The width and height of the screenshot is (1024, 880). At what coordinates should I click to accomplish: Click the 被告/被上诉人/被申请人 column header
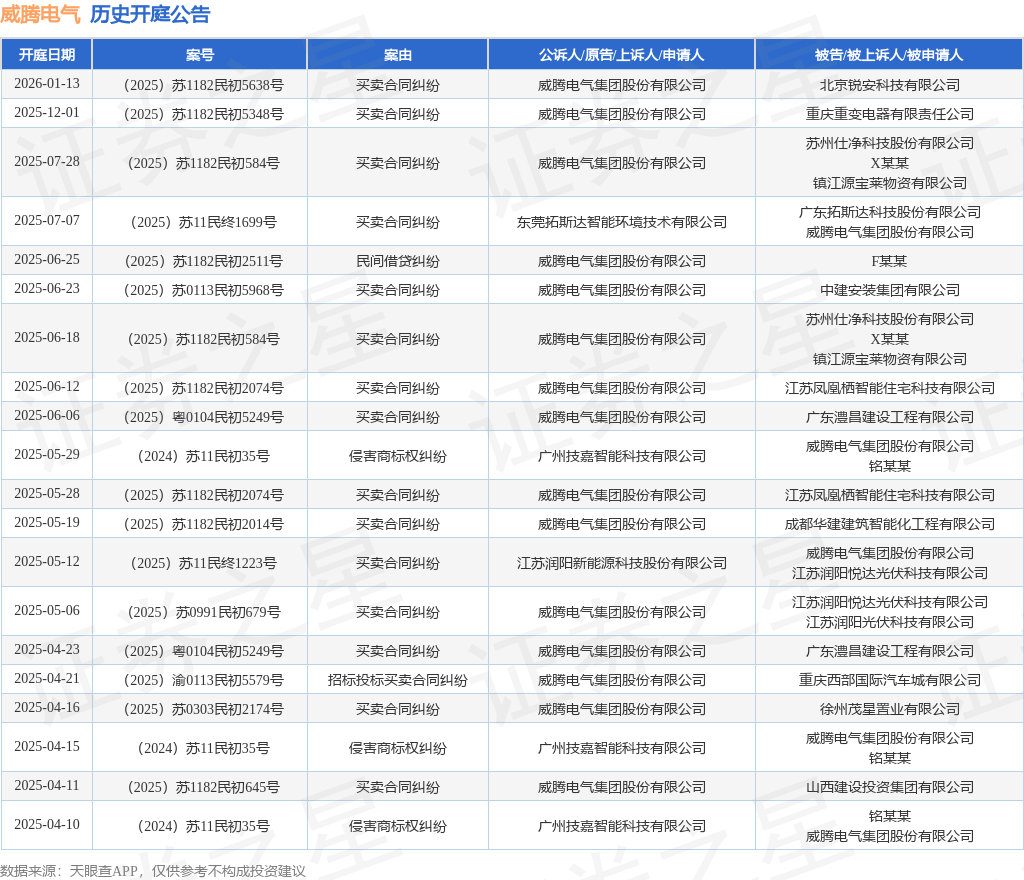[x=889, y=55]
